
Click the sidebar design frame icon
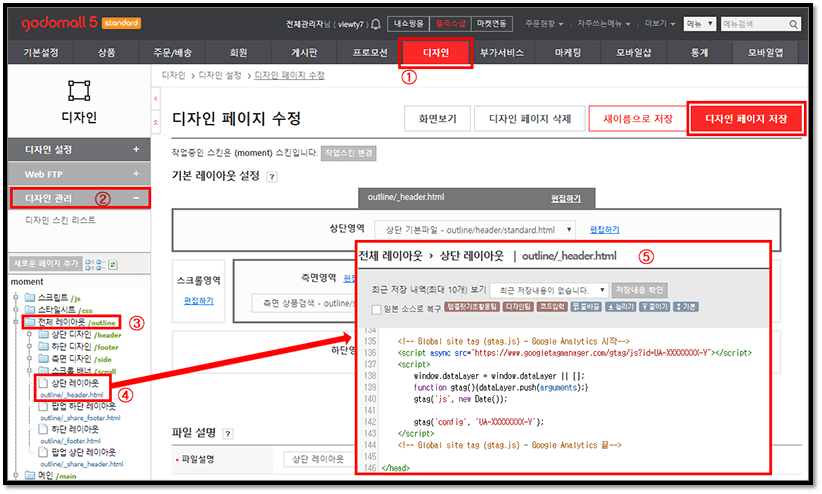(79, 90)
